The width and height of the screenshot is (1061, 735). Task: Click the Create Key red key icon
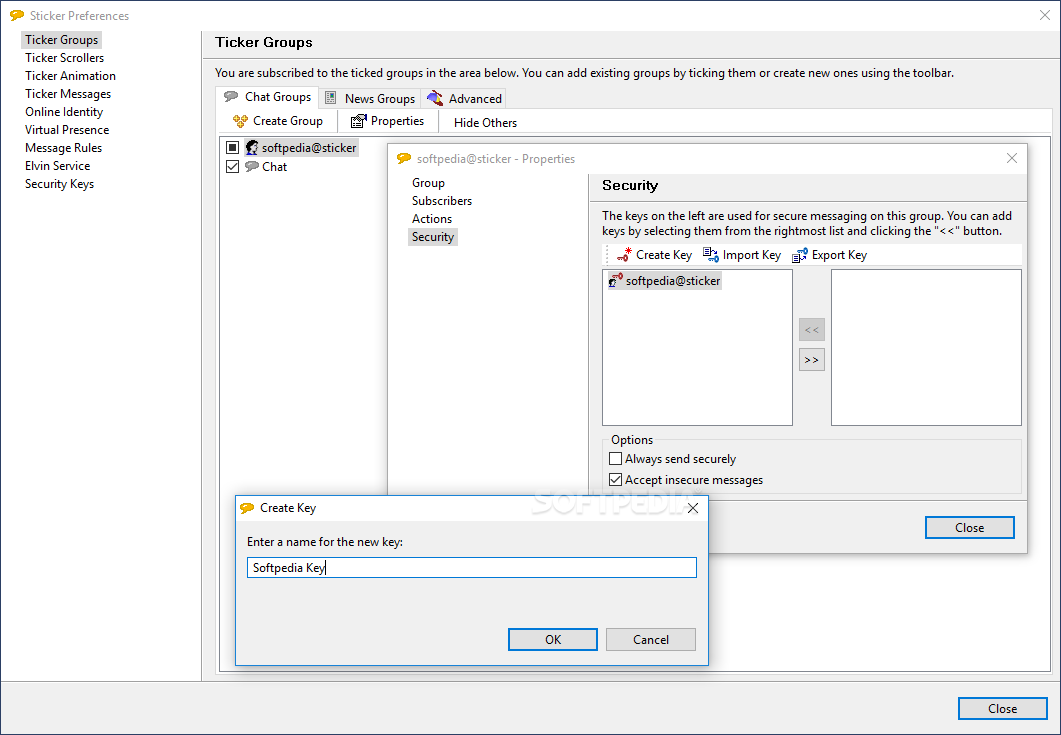pyautogui.click(x=624, y=255)
